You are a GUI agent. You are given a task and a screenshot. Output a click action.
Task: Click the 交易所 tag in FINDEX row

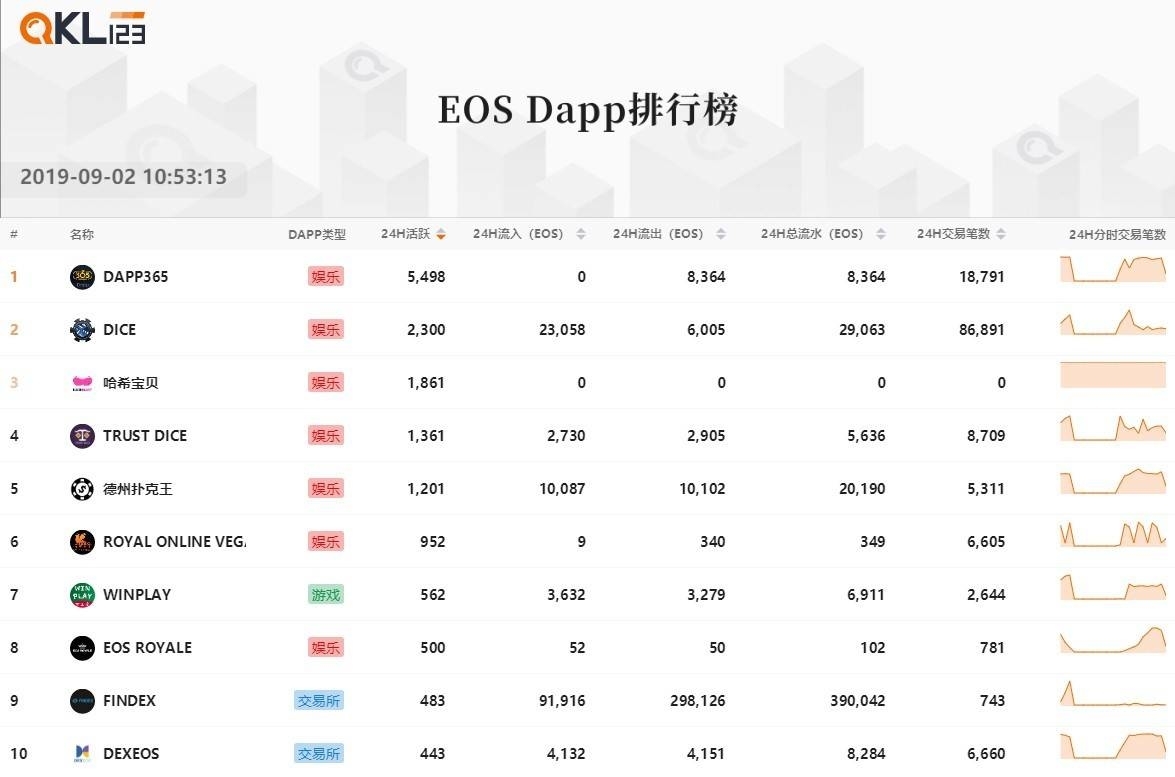point(319,701)
